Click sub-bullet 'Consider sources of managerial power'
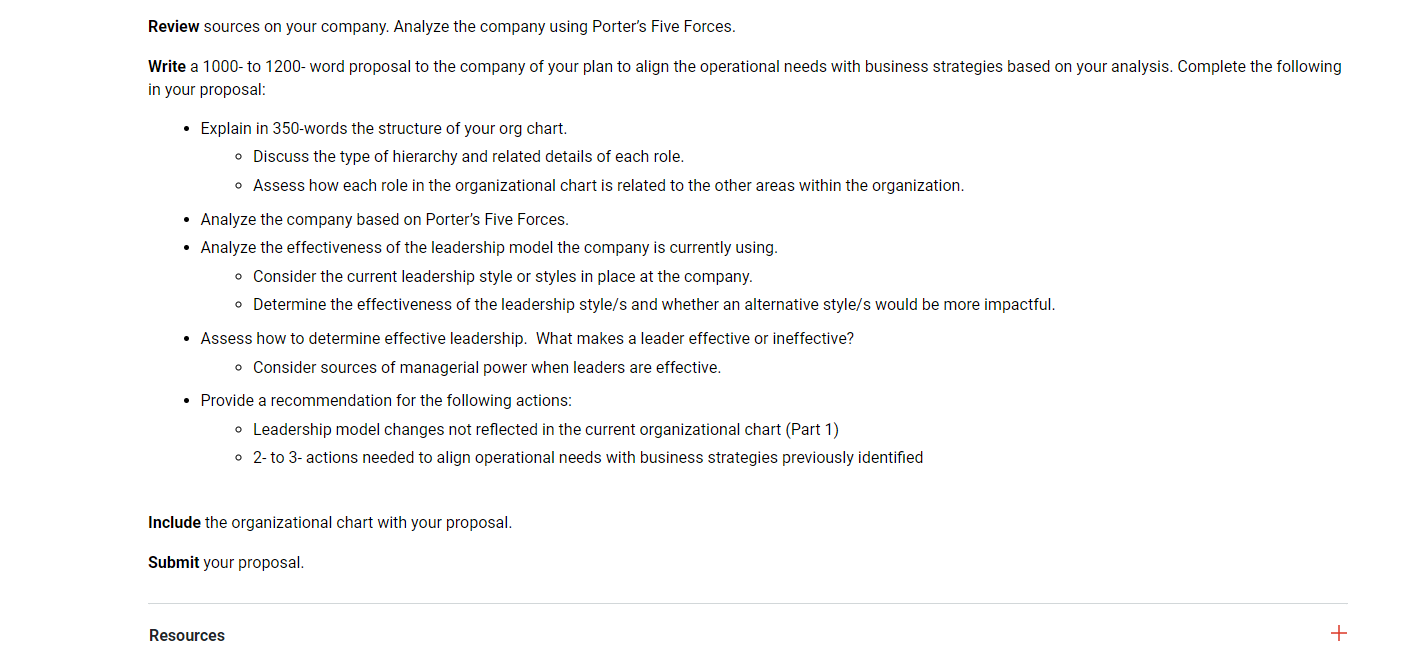 [487, 367]
